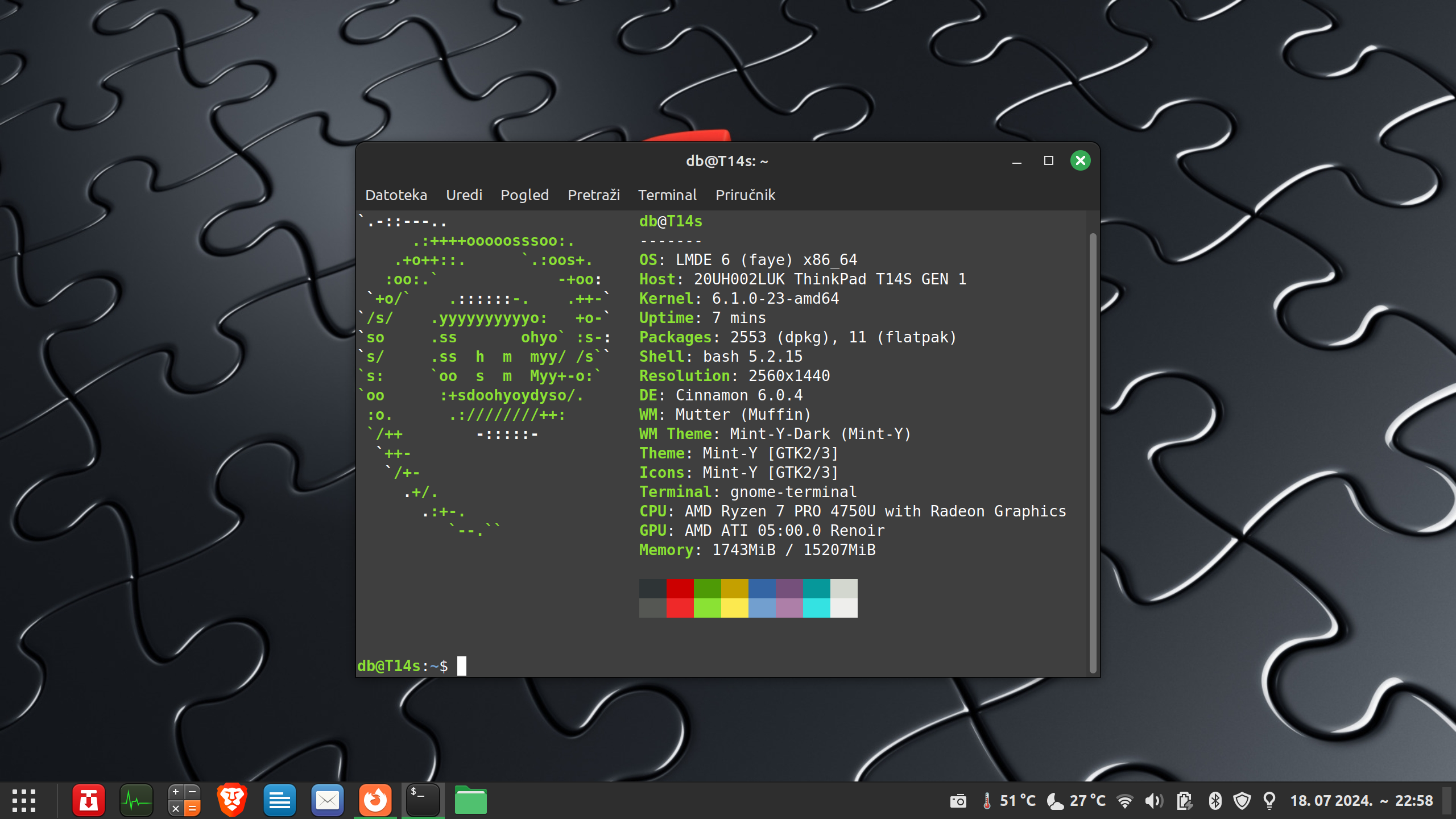Screen dimensions: 1456x819
Task: Click the Resolution: 2560x1440 line
Action: [x=734, y=376]
